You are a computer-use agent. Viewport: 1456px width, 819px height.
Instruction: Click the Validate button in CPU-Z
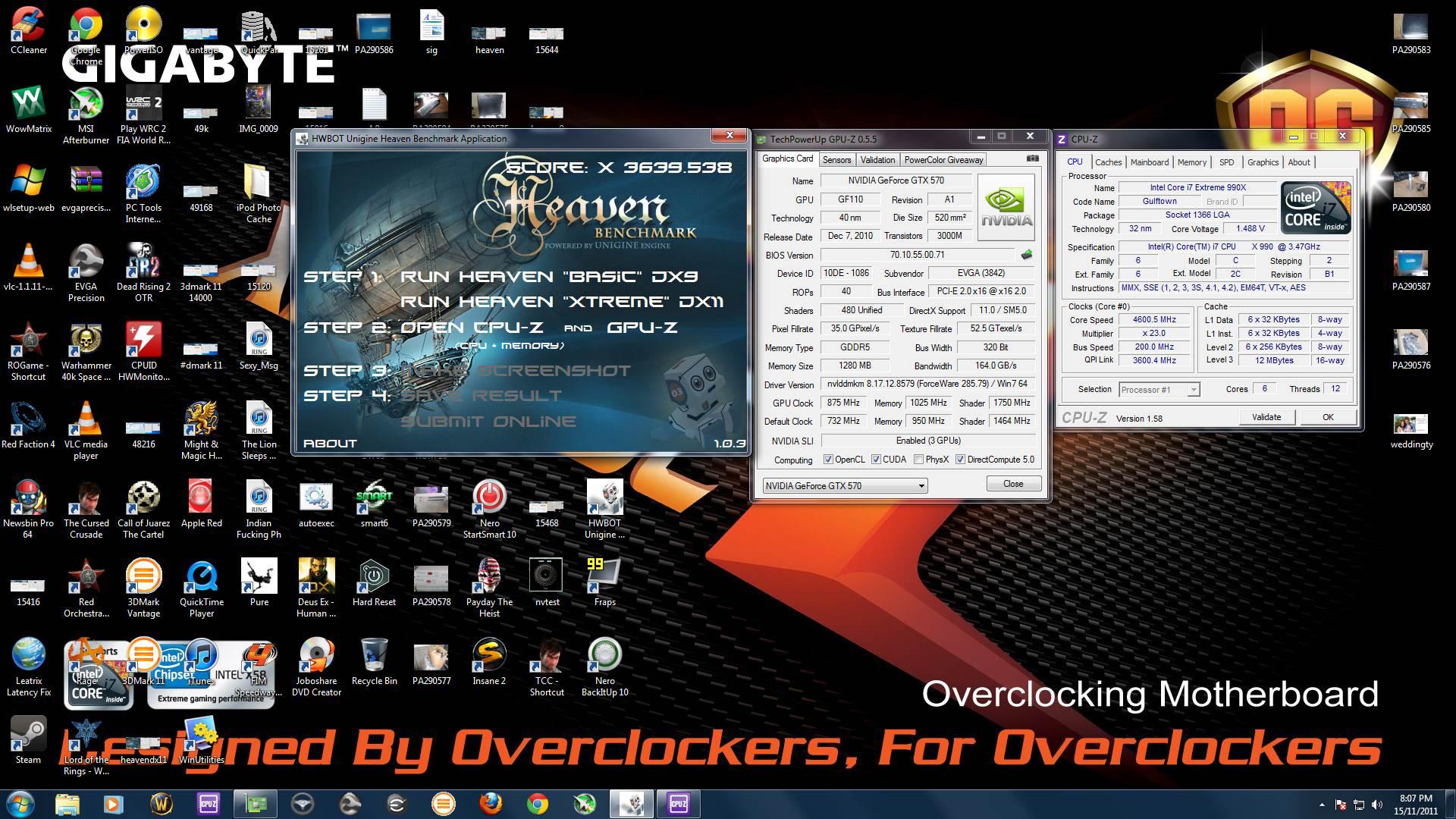coord(1266,417)
